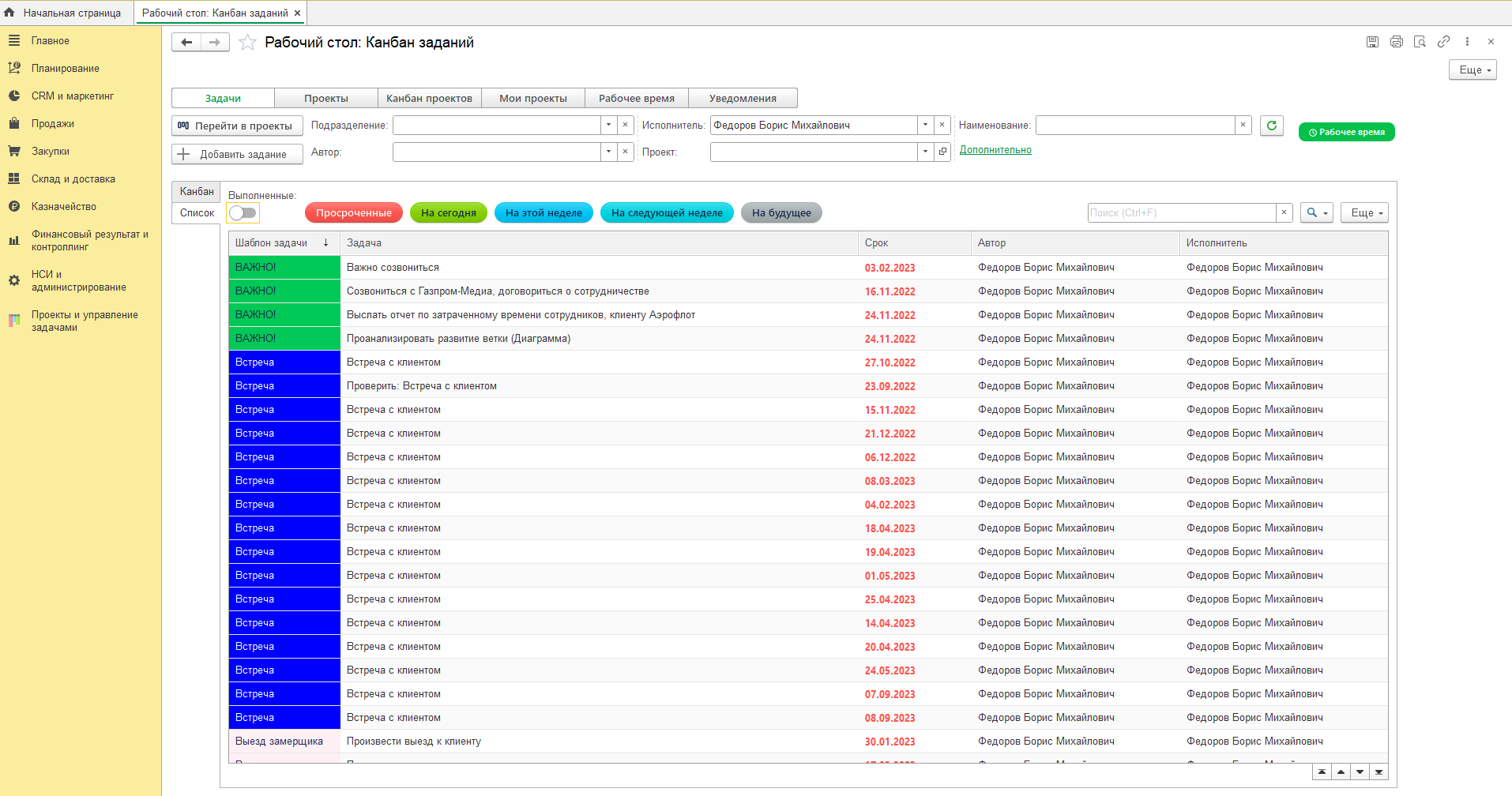This screenshot has width=1512, height=796.
Task: Clear the search field
Action: coord(1284,212)
